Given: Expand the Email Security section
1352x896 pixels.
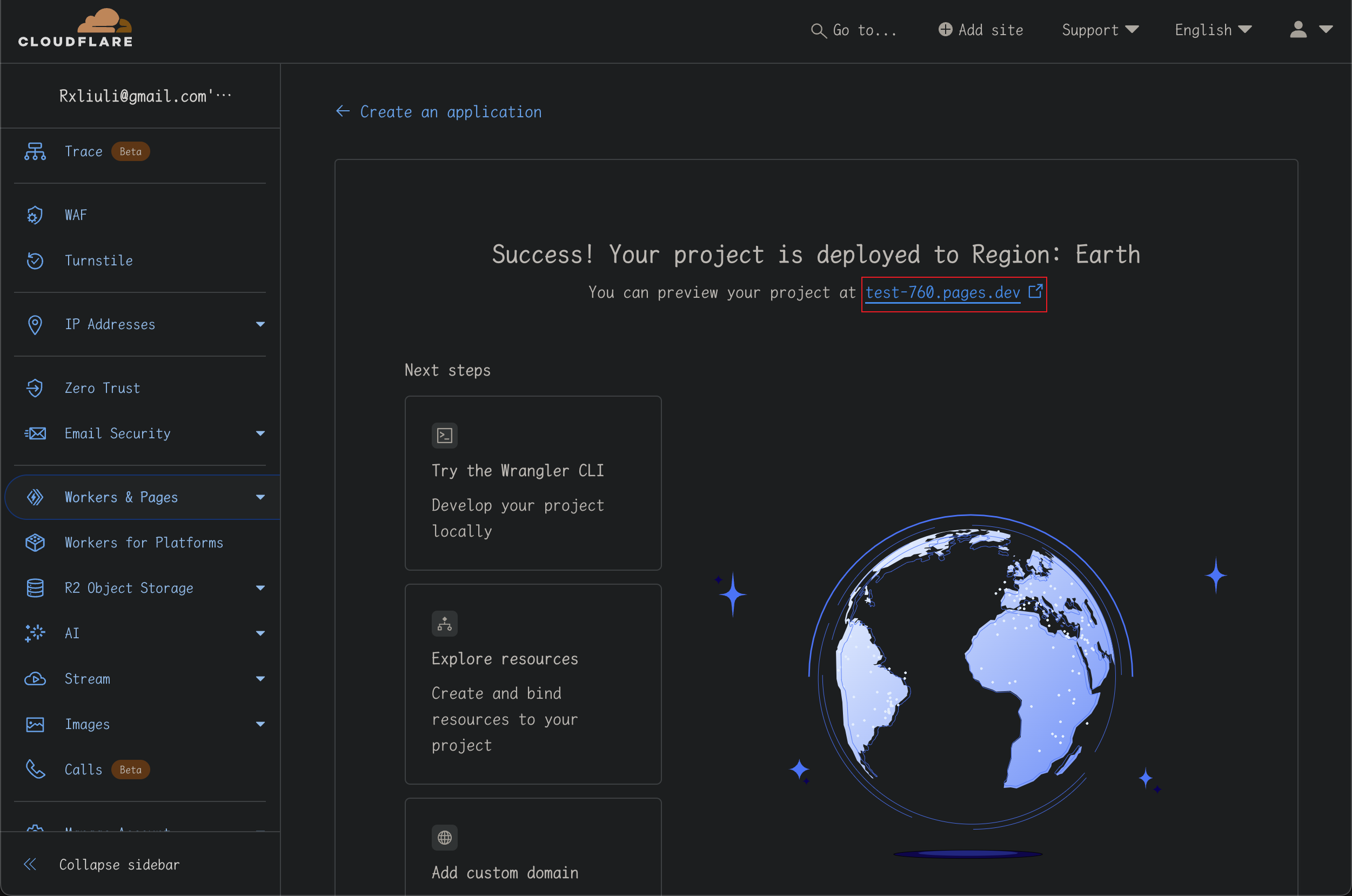Looking at the screenshot, I should click(x=260, y=433).
